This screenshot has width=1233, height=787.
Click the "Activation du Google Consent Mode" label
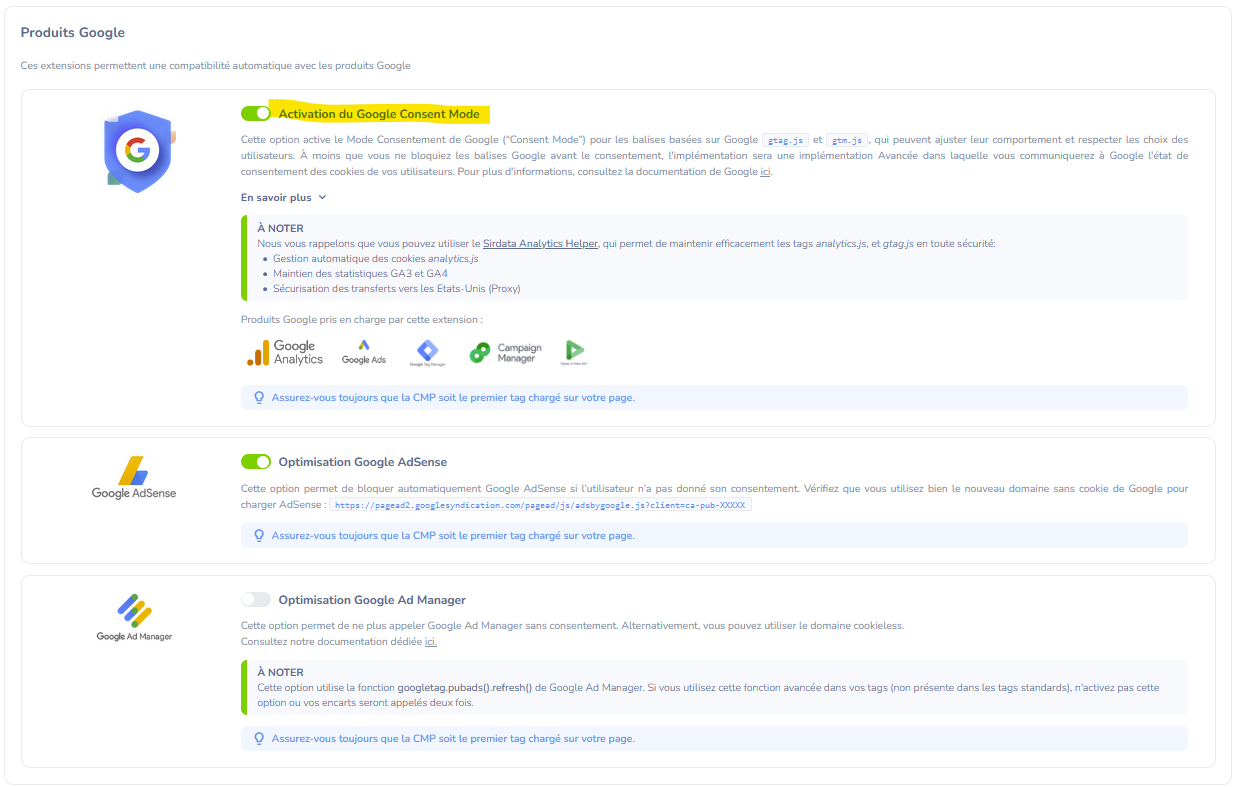tap(378, 114)
